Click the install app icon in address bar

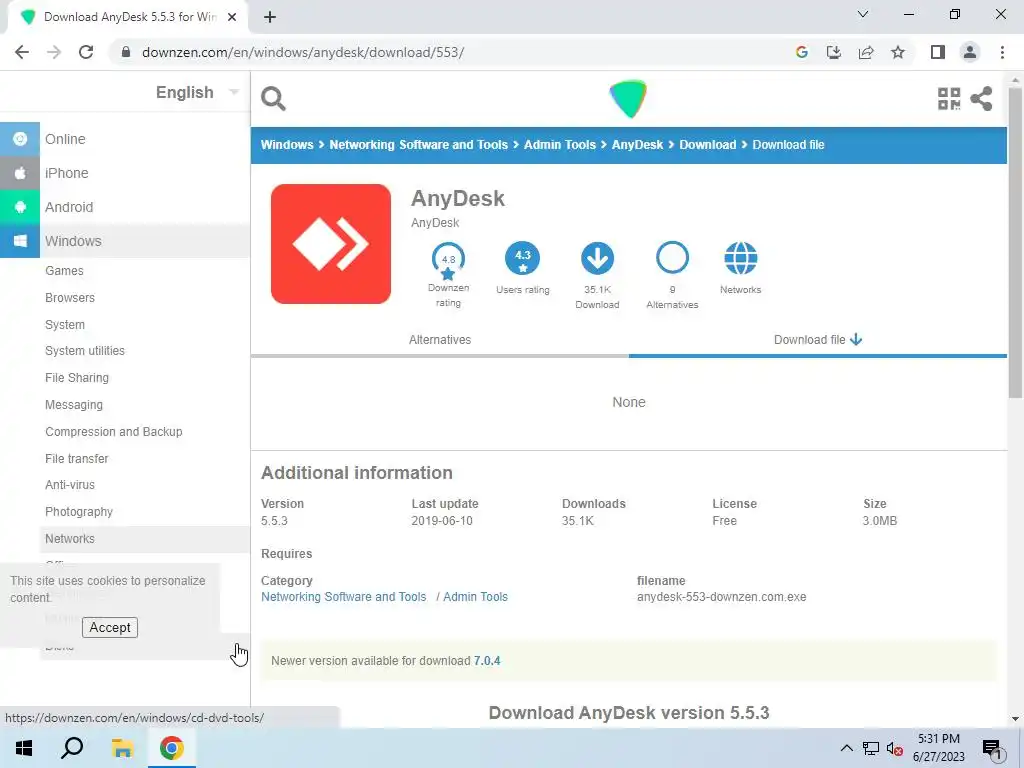[833, 52]
